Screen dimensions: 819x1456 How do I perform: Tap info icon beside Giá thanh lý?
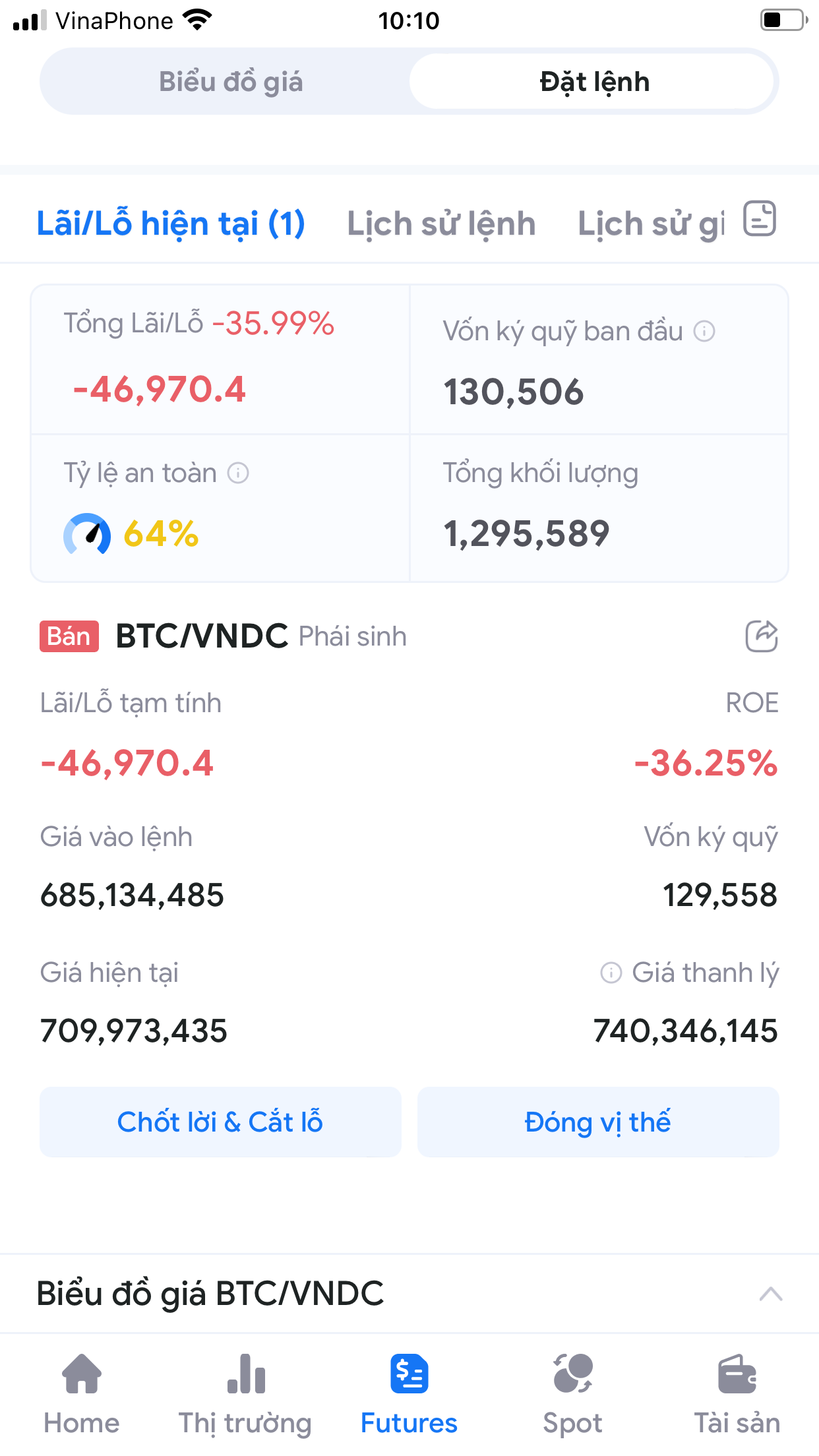point(611,973)
